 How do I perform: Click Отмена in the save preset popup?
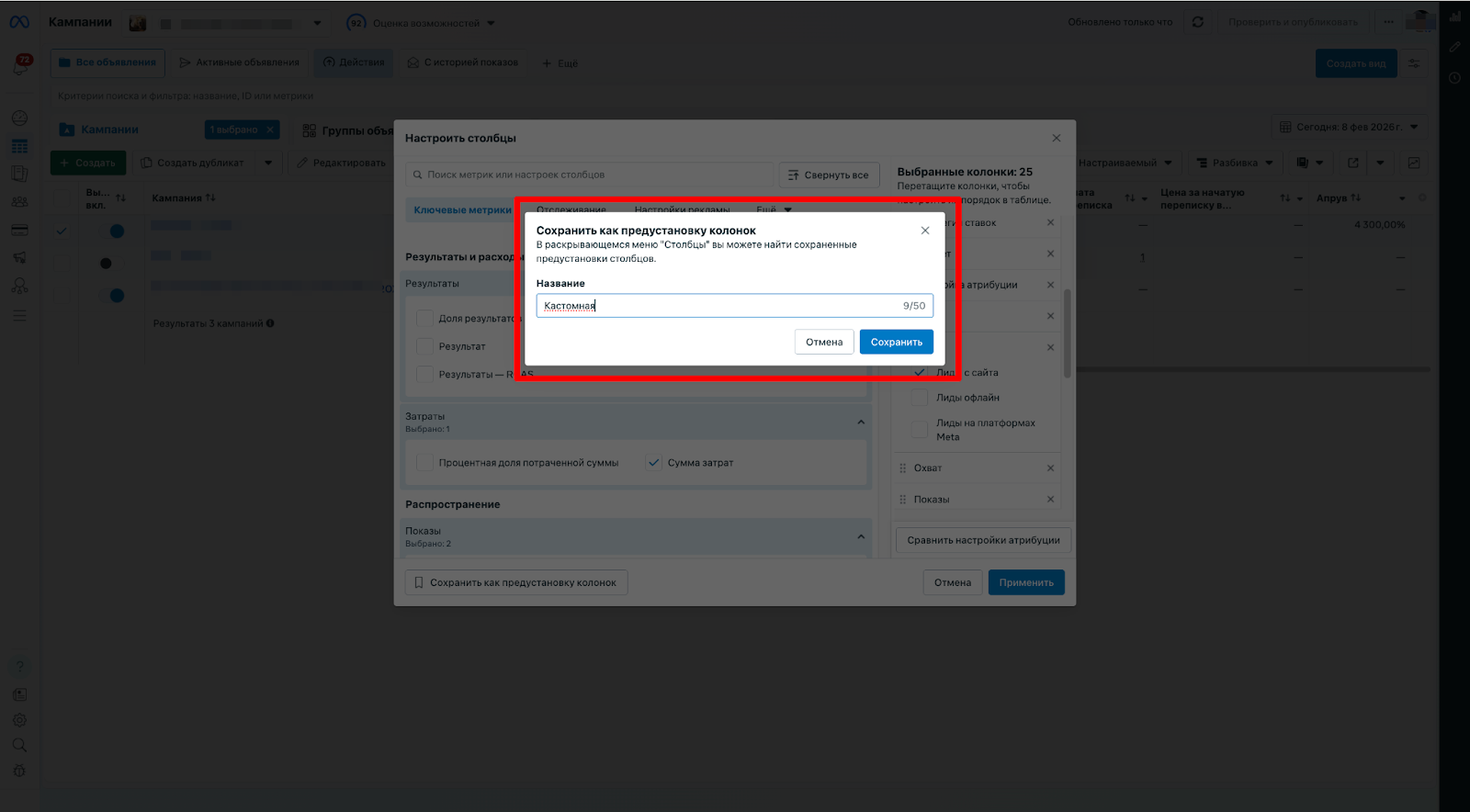[824, 342]
